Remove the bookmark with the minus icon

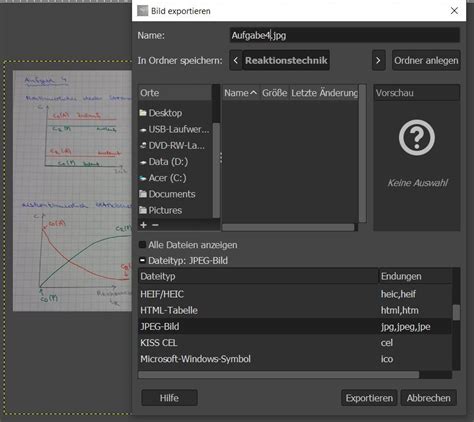coord(155,225)
